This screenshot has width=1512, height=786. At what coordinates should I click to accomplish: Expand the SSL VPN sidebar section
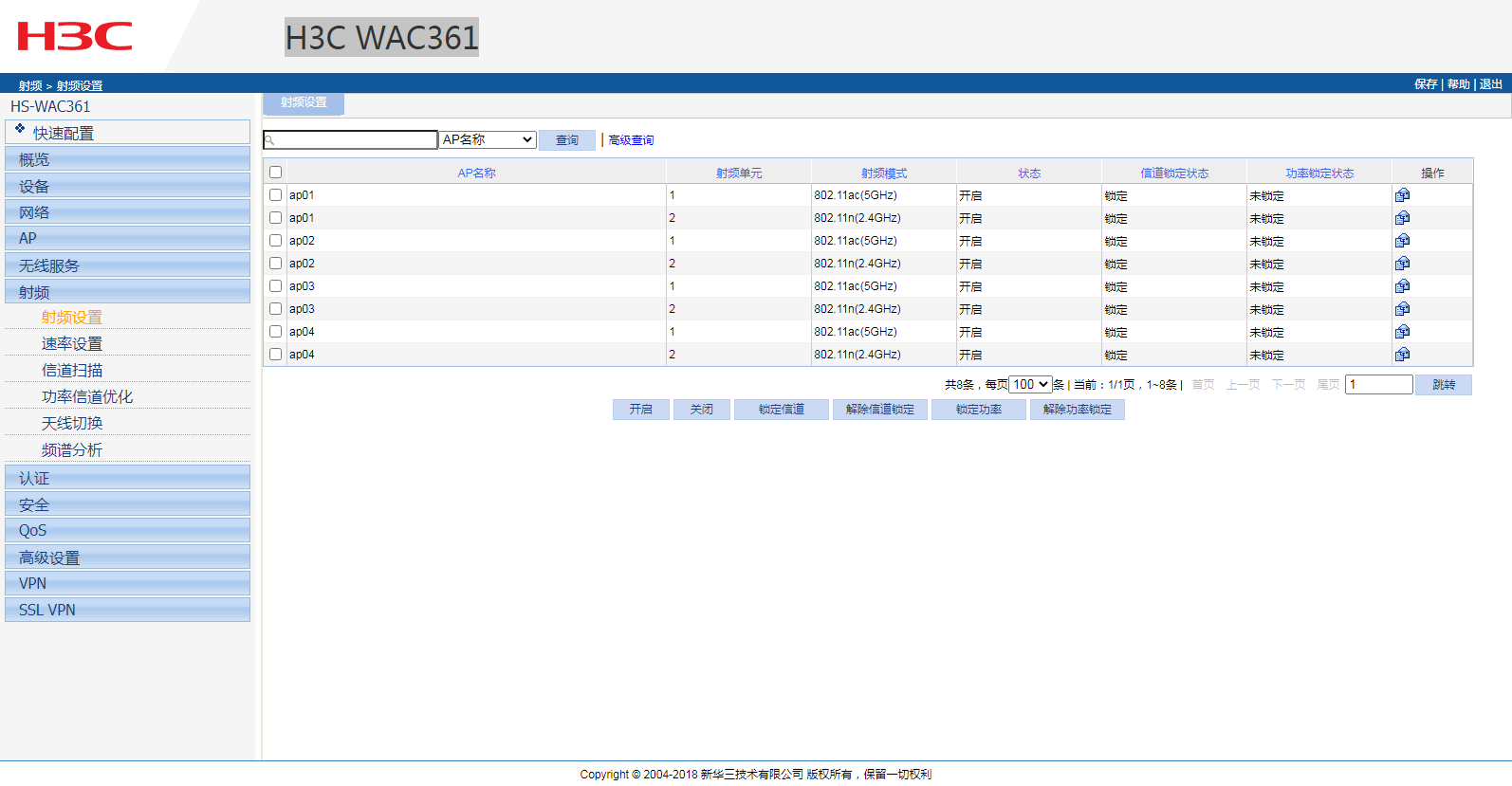127,611
